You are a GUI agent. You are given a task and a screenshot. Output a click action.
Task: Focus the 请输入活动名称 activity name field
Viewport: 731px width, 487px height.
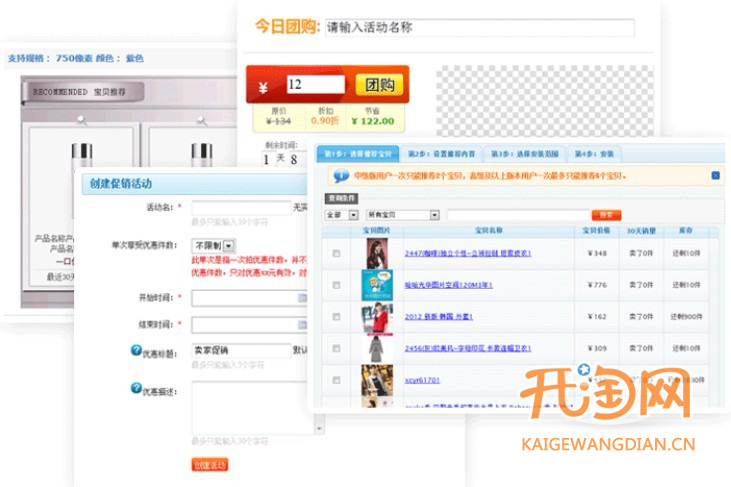click(x=479, y=27)
